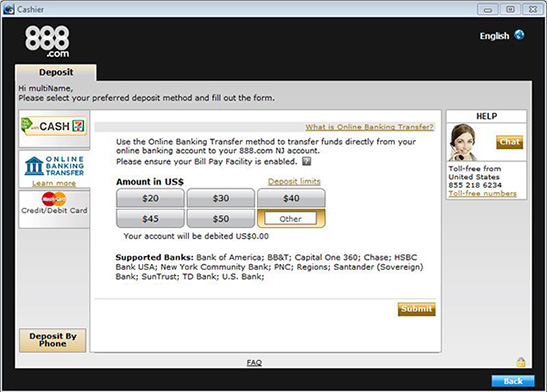Submit the deposit form
The height and width of the screenshot is (392, 547).
pos(417,309)
